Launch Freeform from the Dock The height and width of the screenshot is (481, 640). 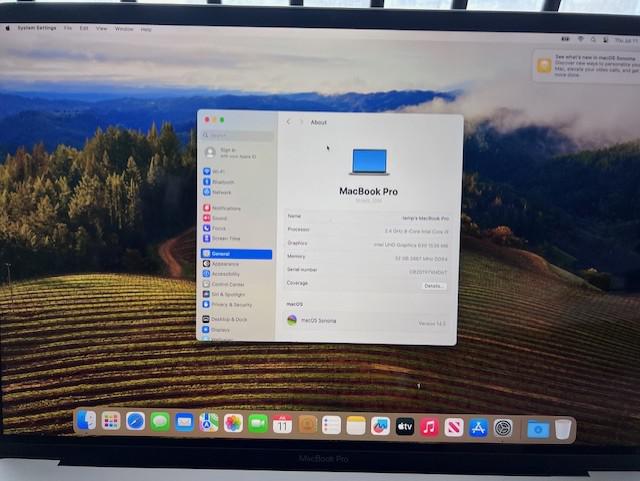(x=380, y=426)
